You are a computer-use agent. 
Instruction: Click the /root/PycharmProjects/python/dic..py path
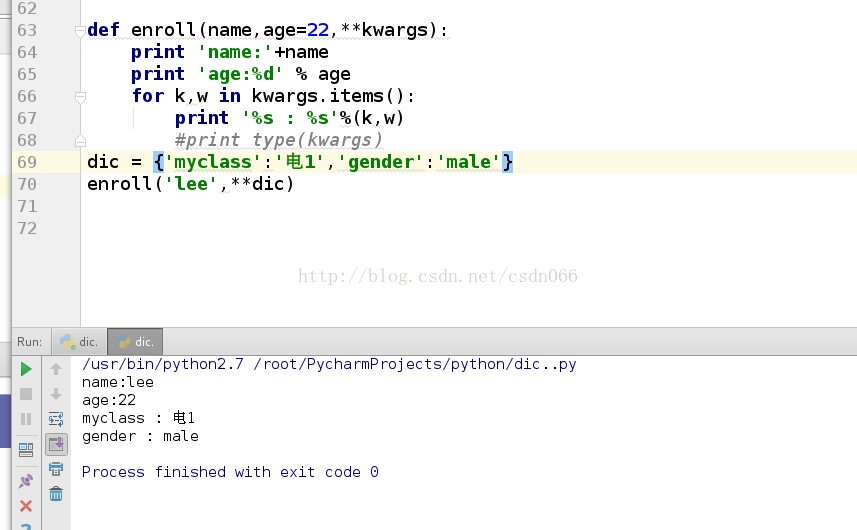(x=415, y=364)
